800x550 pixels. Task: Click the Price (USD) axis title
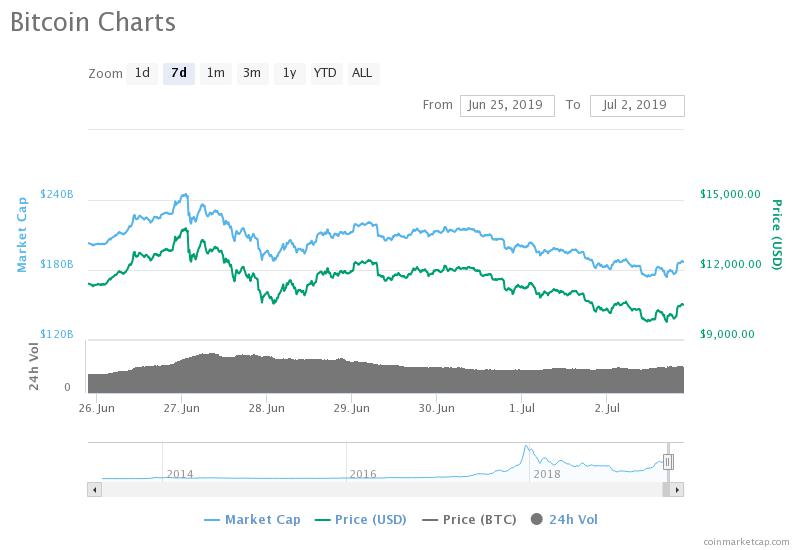[777, 235]
